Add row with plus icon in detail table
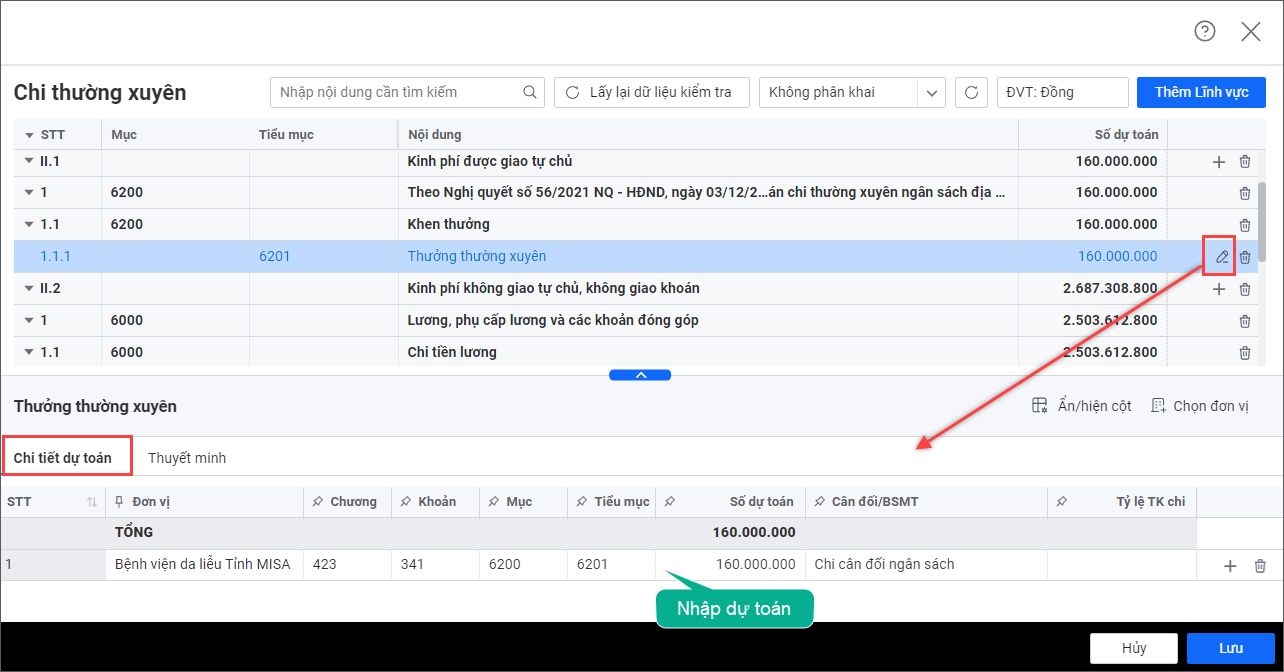This screenshot has width=1284, height=672. pos(1230,566)
